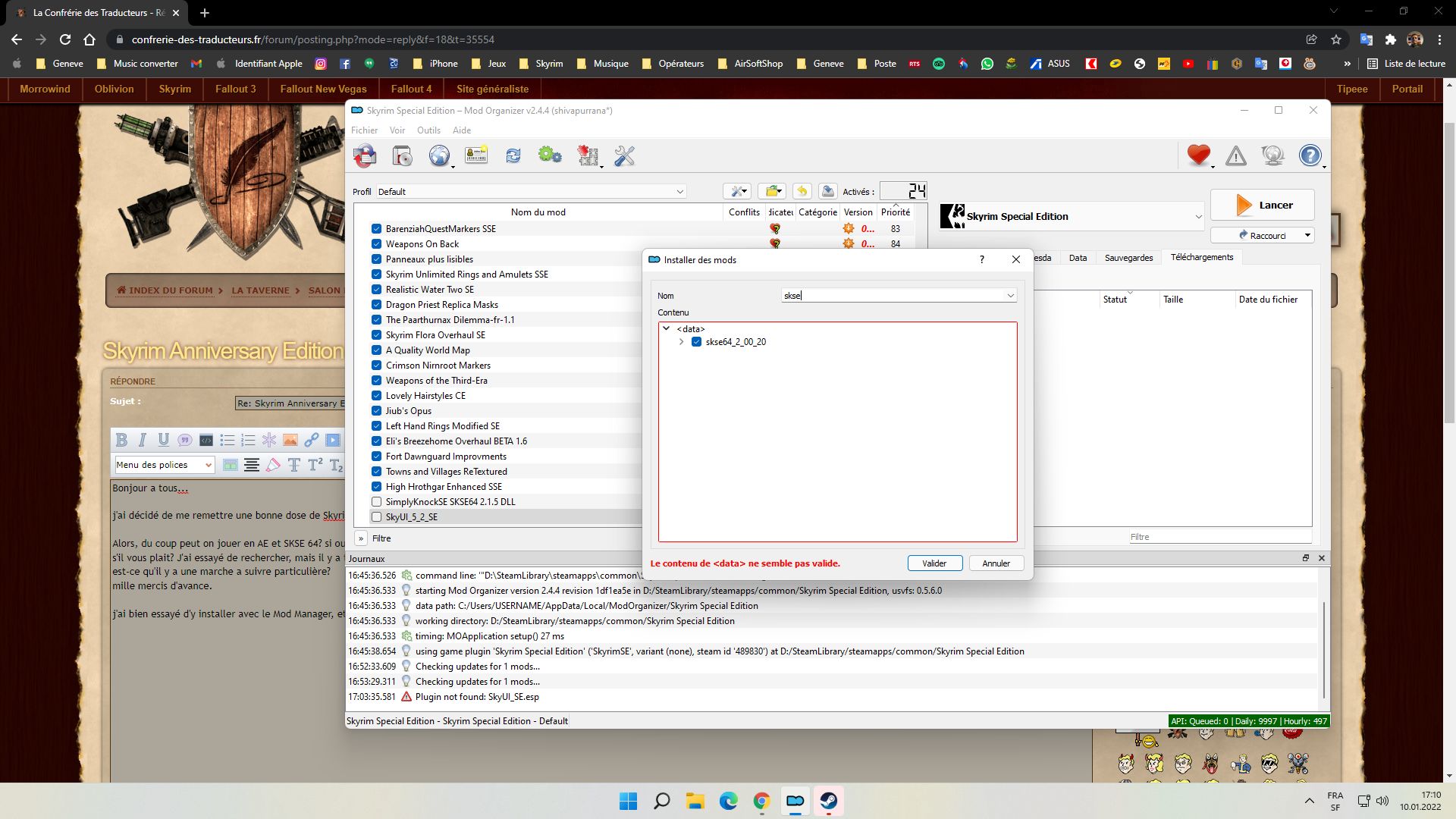Image resolution: width=1456 pixels, height=819 pixels.
Task: Open Steam from the Windows taskbar
Action: click(x=828, y=801)
